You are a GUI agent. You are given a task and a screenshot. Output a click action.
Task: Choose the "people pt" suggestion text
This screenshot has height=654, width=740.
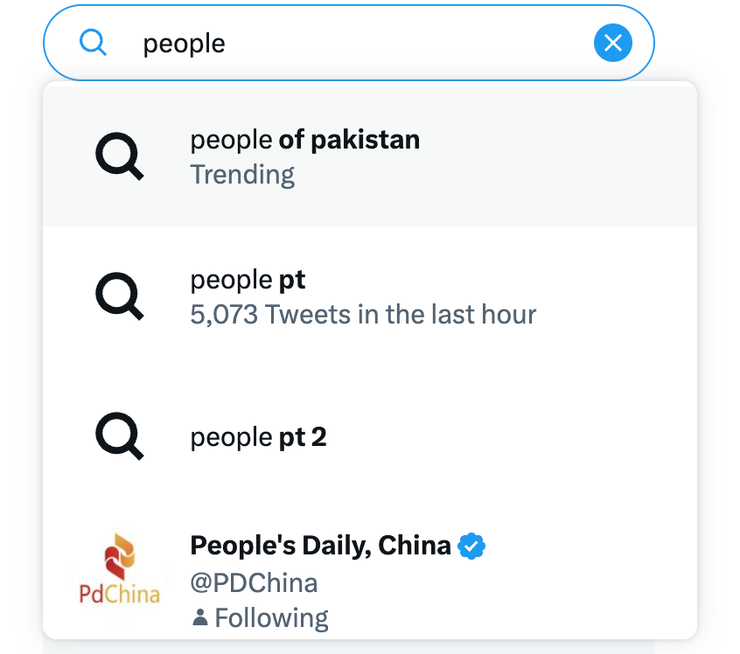click(248, 279)
